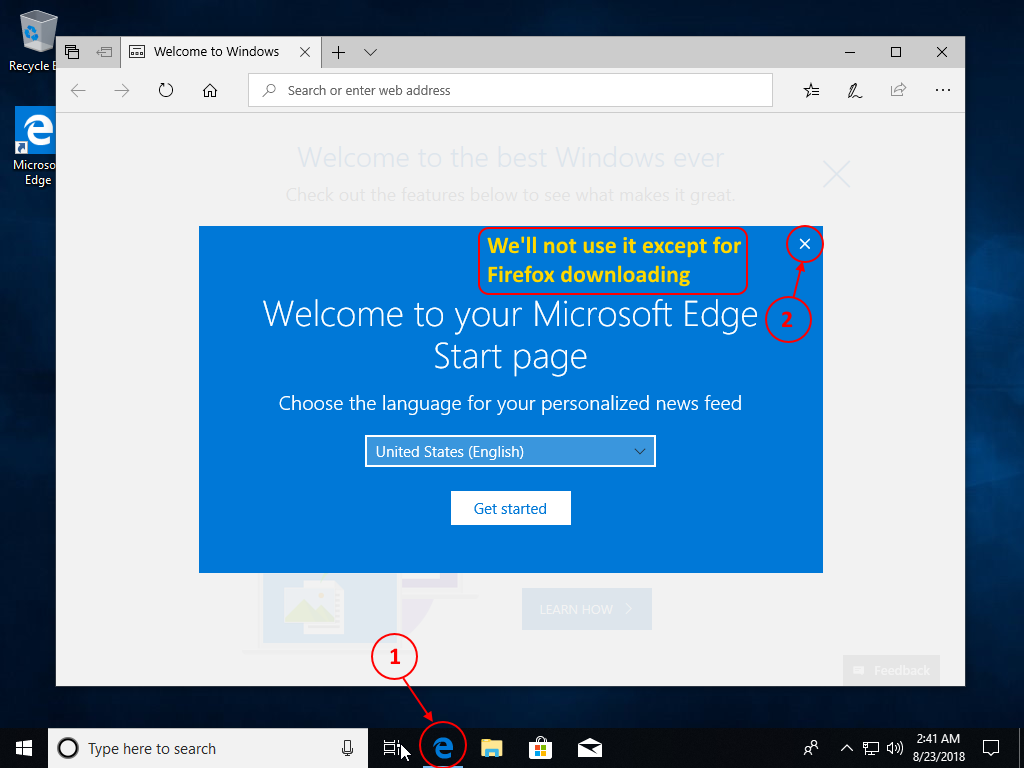The height and width of the screenshot is (768, 1024).
Task: Share this page icon in Edge toolbar
Action: (x=899, y=90)
